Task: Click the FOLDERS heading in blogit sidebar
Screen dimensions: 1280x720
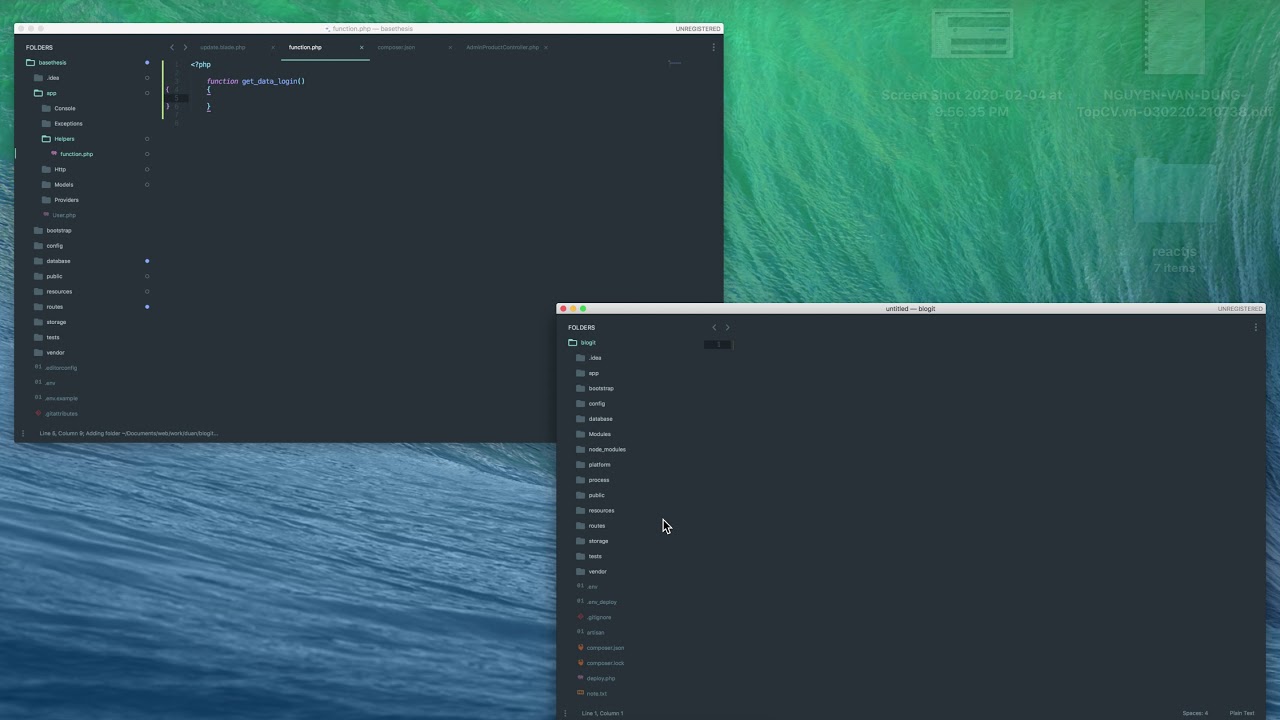Action: tap(581, 327)
